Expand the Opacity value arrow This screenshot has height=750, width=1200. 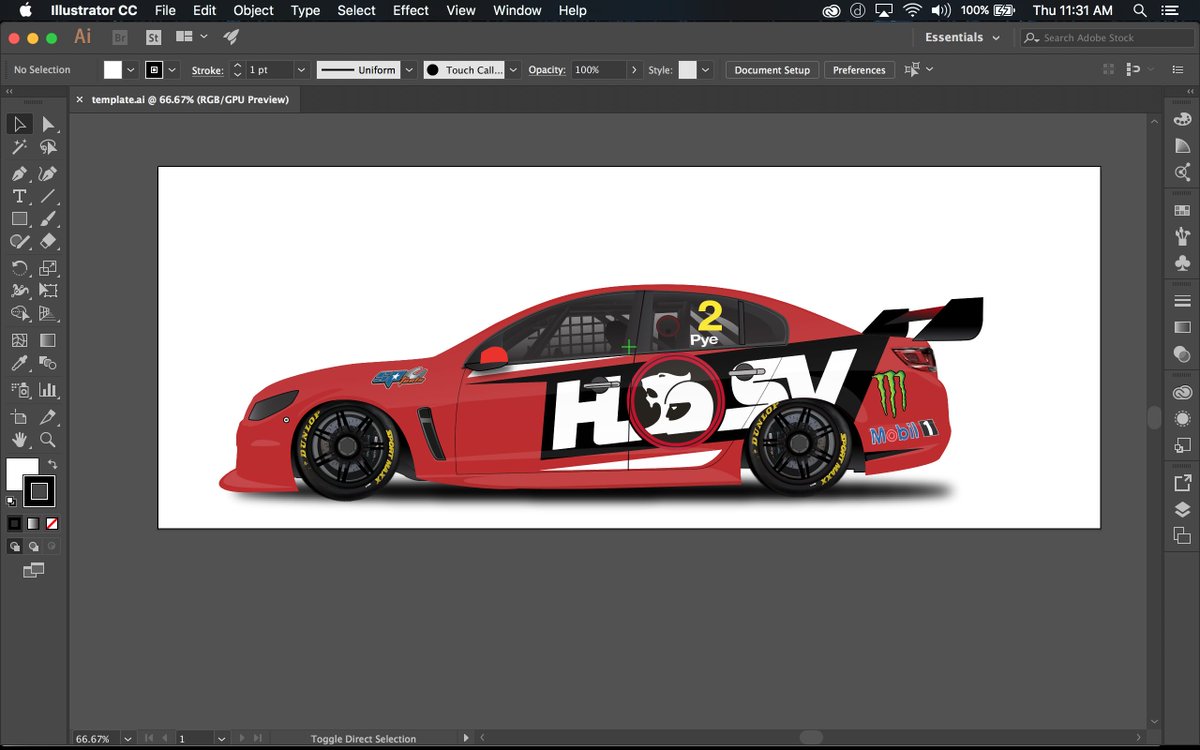click(x=634, y=70)
